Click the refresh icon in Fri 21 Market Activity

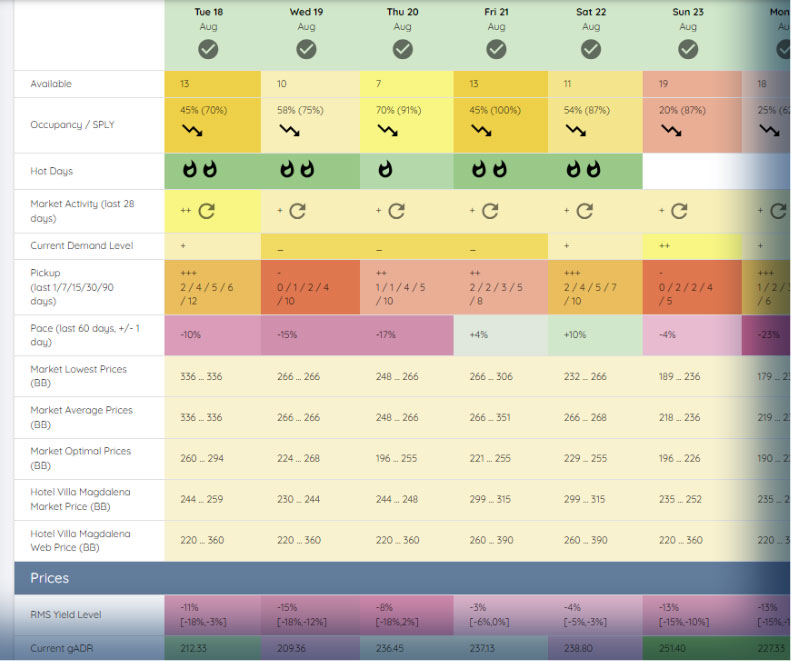(x=490, y=211)
